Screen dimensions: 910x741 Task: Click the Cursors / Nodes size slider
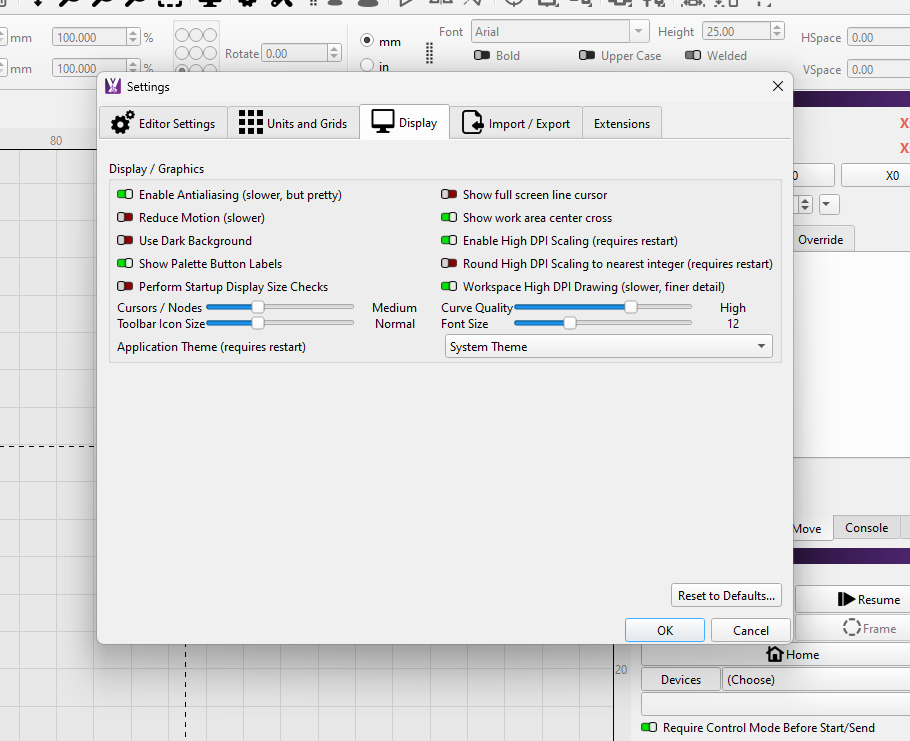[x=280, y=307]
